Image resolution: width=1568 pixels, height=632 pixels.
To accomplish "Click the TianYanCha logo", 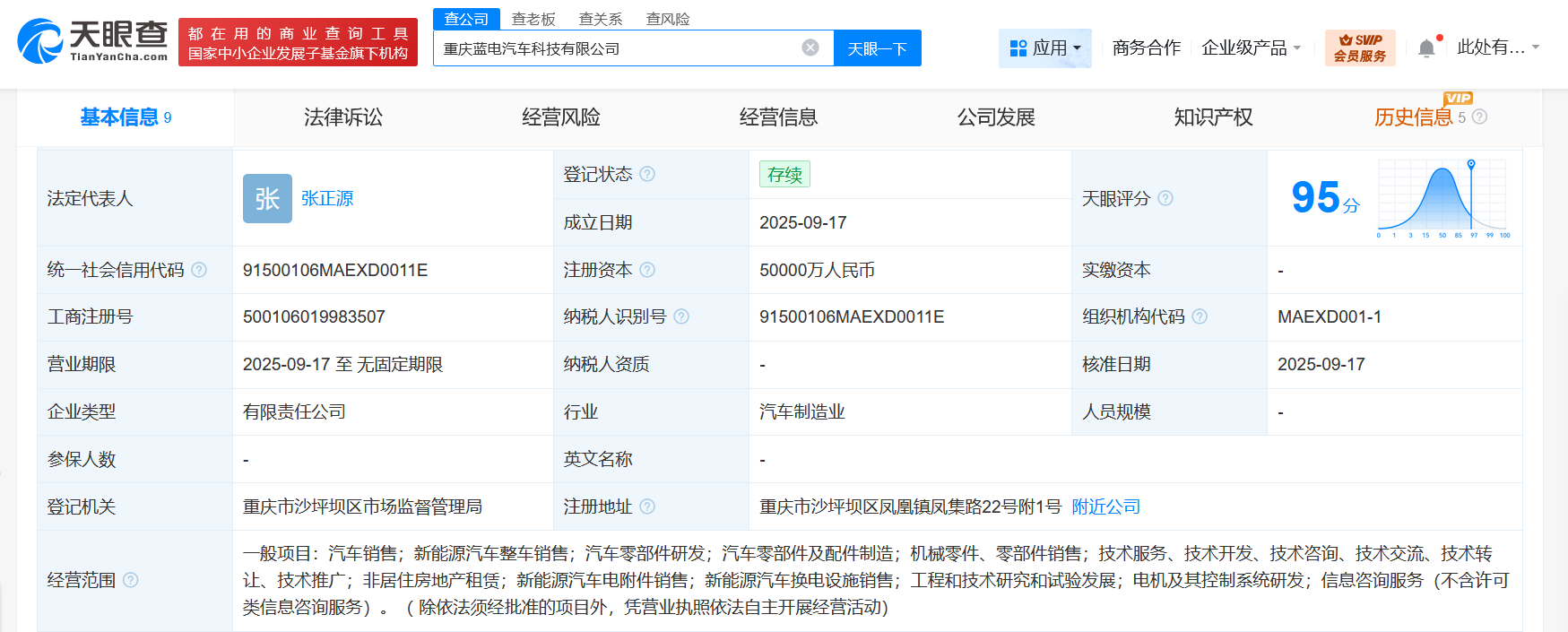I will coord(92,41).
